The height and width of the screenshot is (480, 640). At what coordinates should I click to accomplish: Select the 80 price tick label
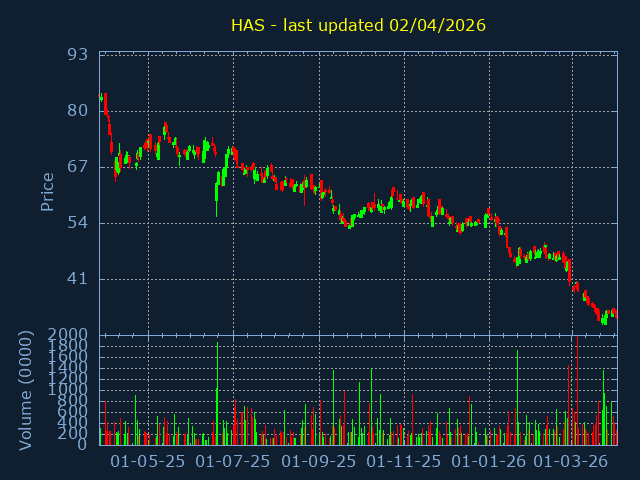pyautogui.click(x=78, y=110)
